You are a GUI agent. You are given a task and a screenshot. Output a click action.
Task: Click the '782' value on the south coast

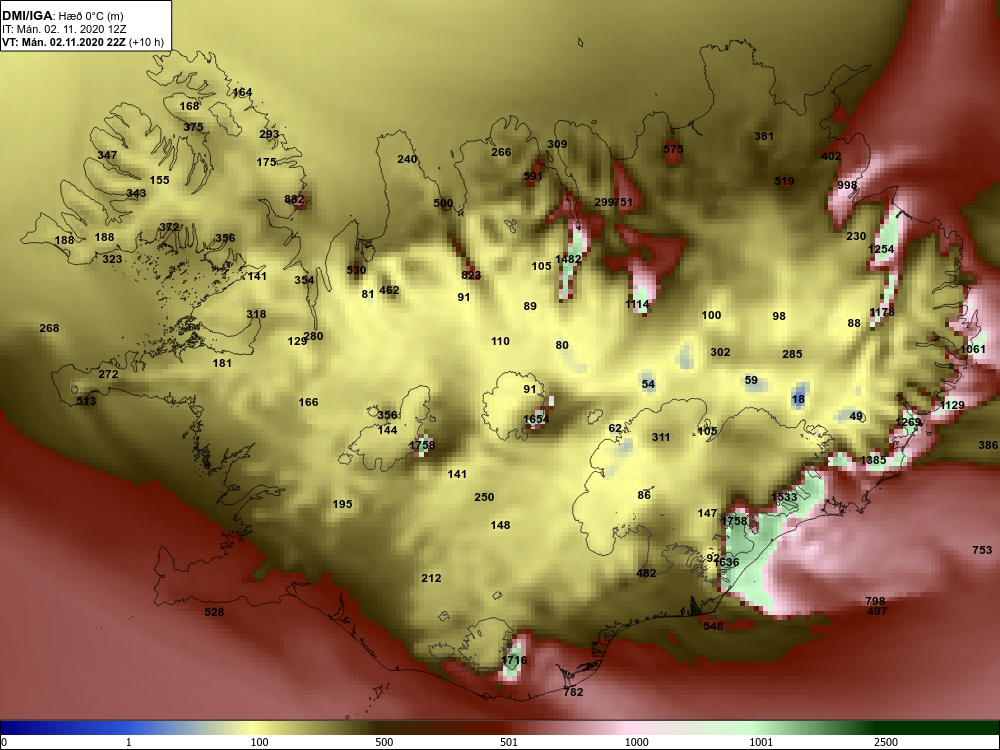point(574,692)
